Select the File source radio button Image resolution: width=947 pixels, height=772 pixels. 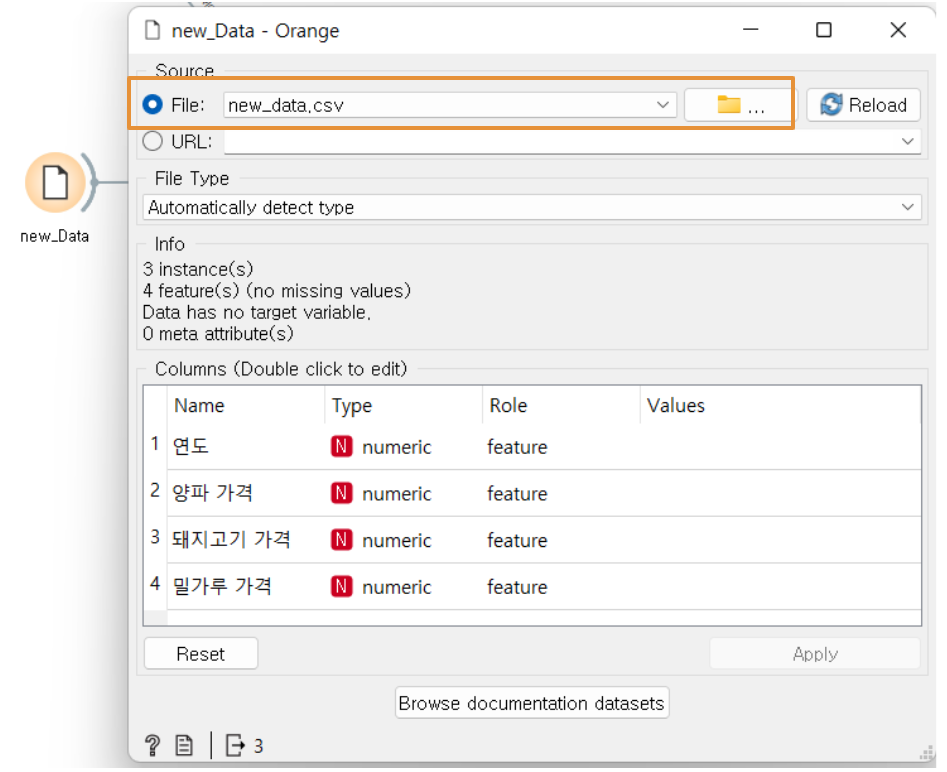[x=152, y=105]
